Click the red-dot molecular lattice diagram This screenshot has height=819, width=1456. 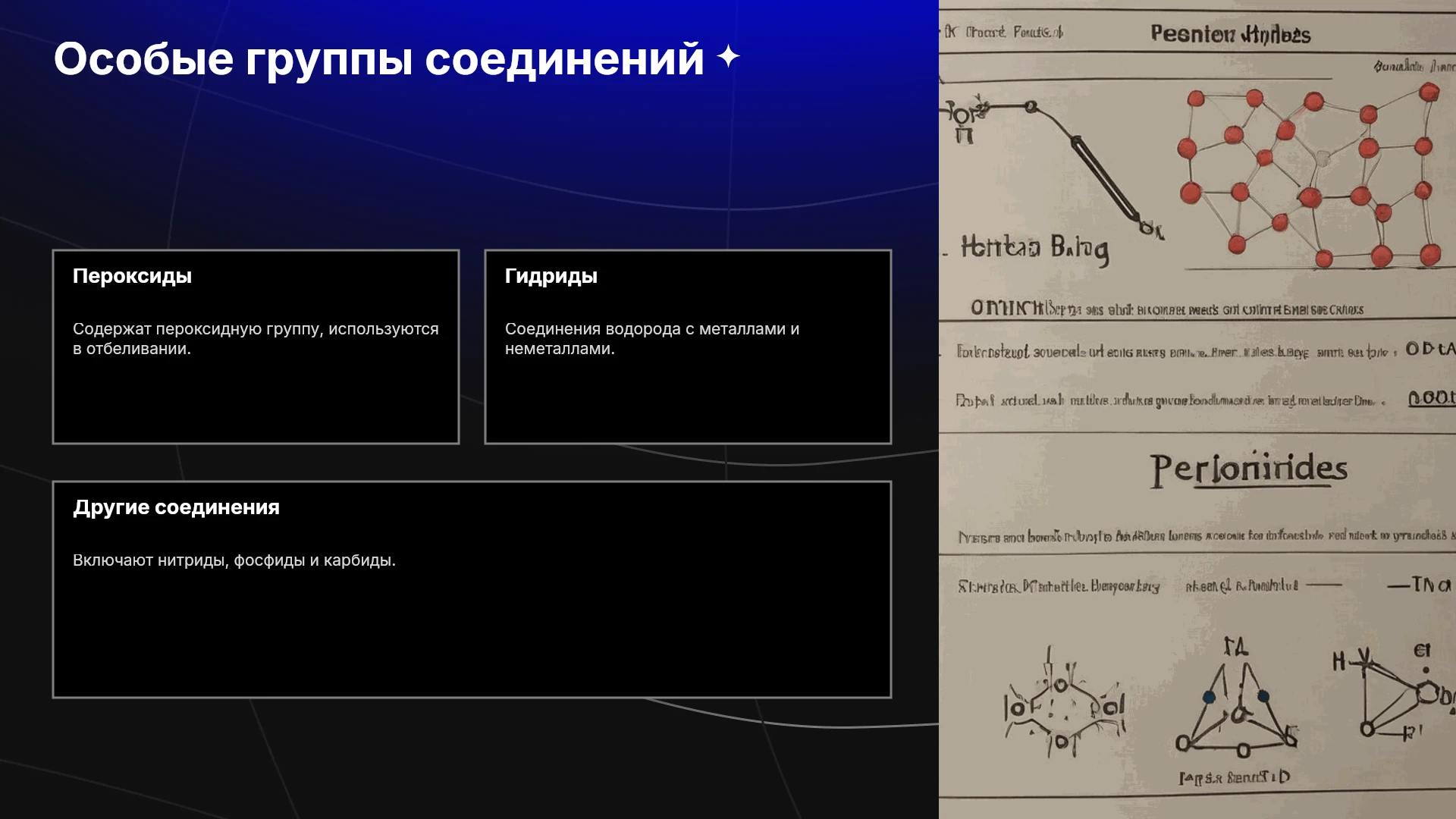tap(1309, 176)
